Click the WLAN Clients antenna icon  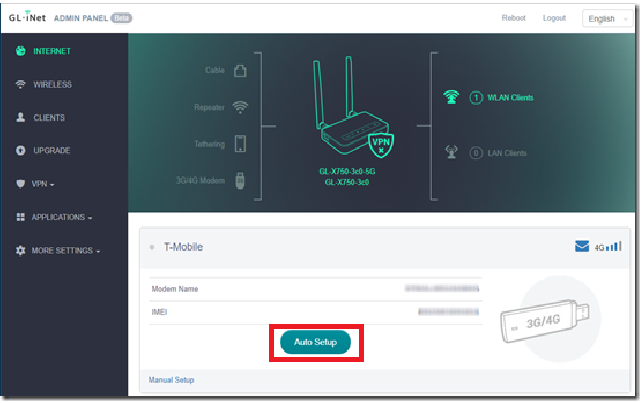tap(451, 97)
